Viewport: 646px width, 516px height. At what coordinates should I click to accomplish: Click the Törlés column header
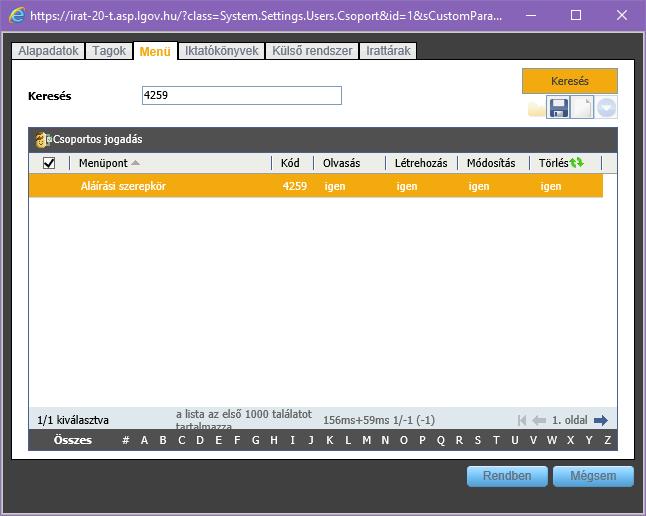click(553, 163)
